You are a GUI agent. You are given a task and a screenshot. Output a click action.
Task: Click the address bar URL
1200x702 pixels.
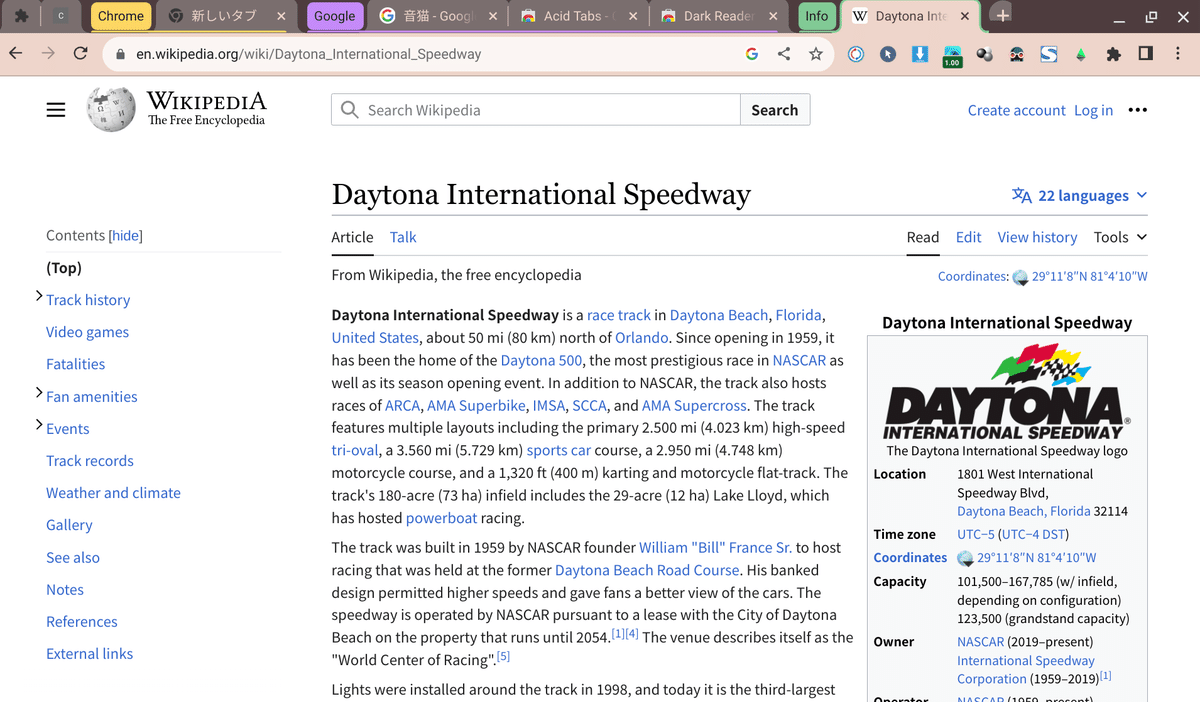pyautogui.click(x=309, y=54)
